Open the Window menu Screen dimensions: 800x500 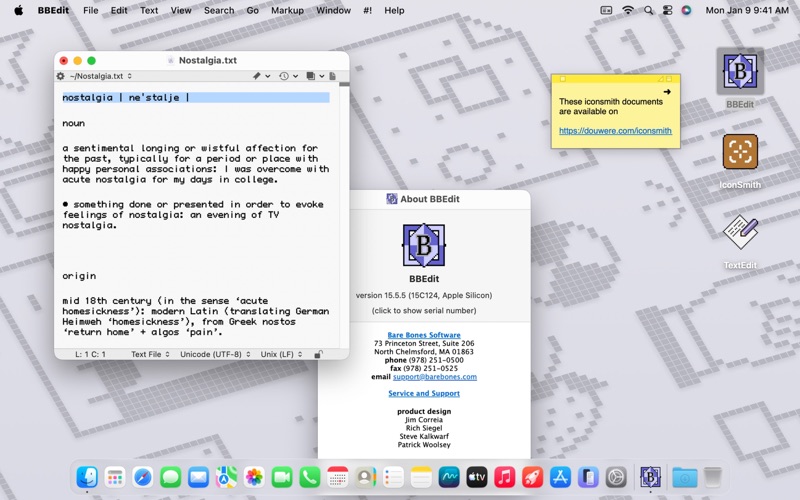coord(333,10)
